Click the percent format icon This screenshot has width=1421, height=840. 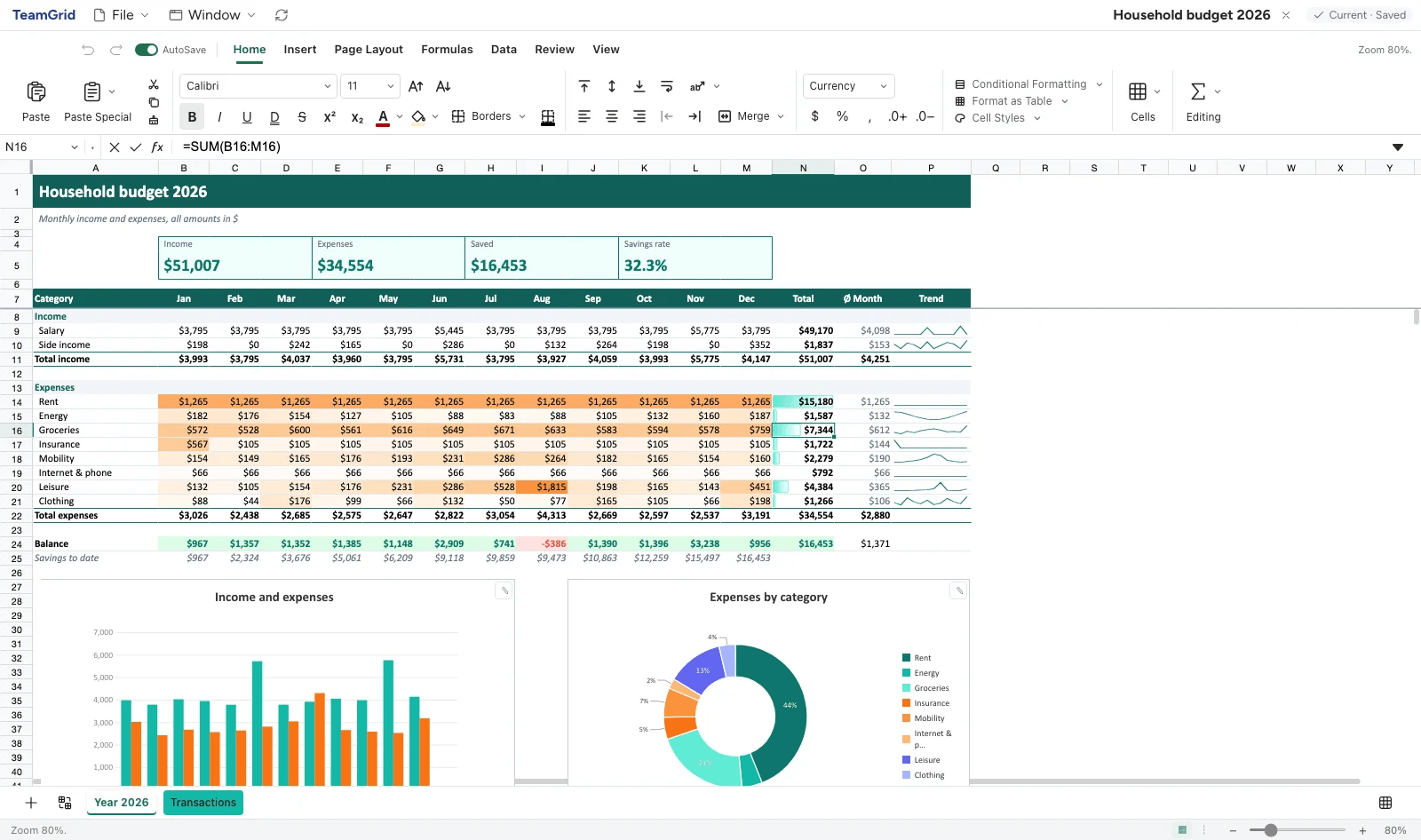pos(842,116)
